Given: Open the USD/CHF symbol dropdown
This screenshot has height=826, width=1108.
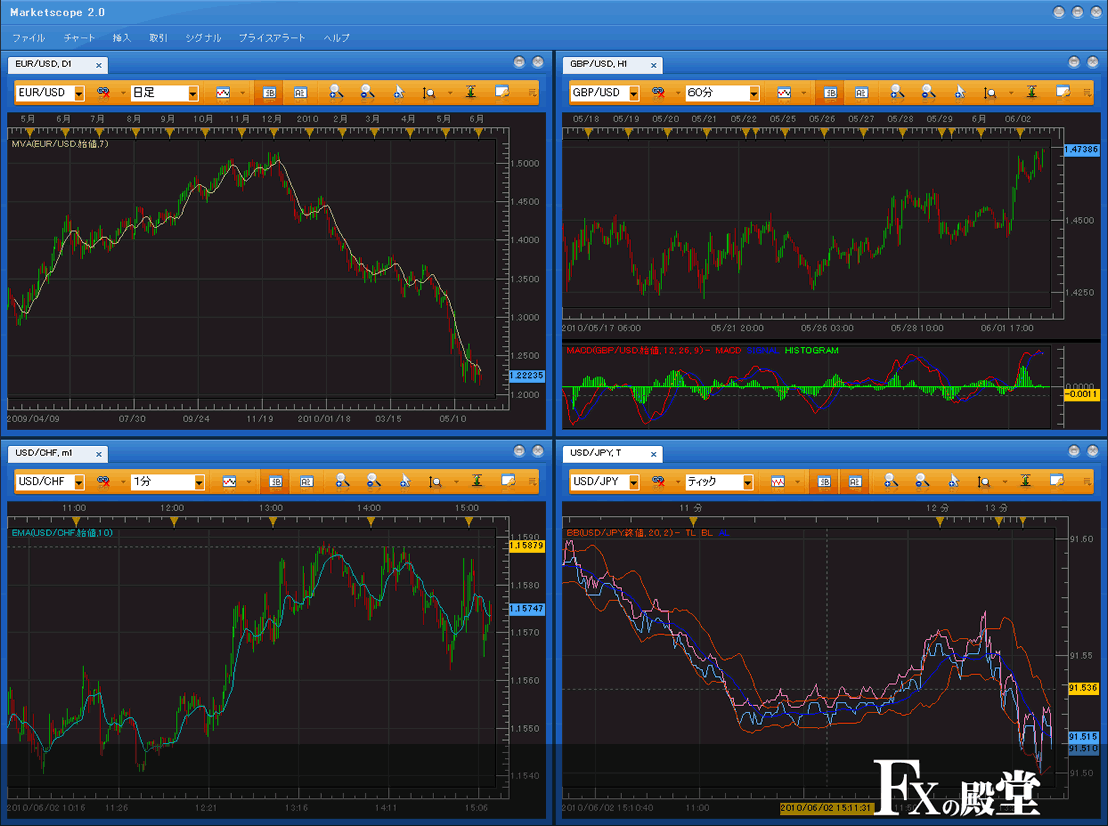Looking at the screenshot, I should click(79, 482).
